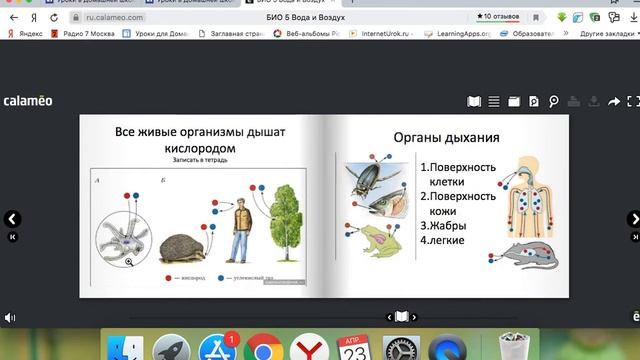Switch to open book view icon

point(474,101)
